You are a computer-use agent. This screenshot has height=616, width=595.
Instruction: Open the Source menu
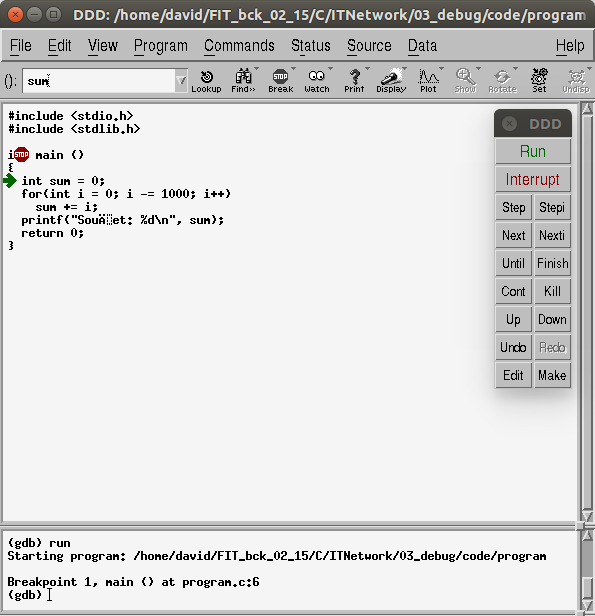click(369, 46)
